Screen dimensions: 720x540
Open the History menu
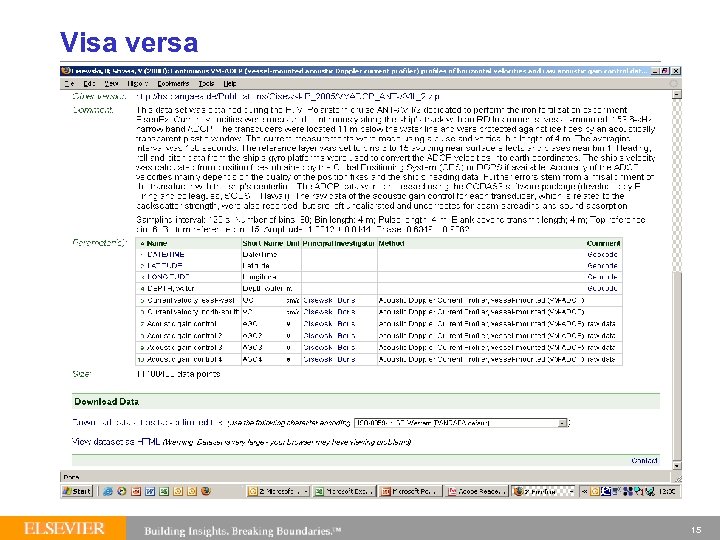(137, 84)
